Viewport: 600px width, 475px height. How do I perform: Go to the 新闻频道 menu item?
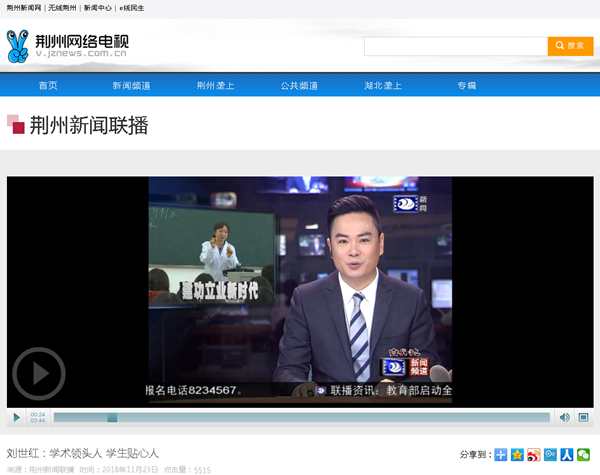pos(131,86)
